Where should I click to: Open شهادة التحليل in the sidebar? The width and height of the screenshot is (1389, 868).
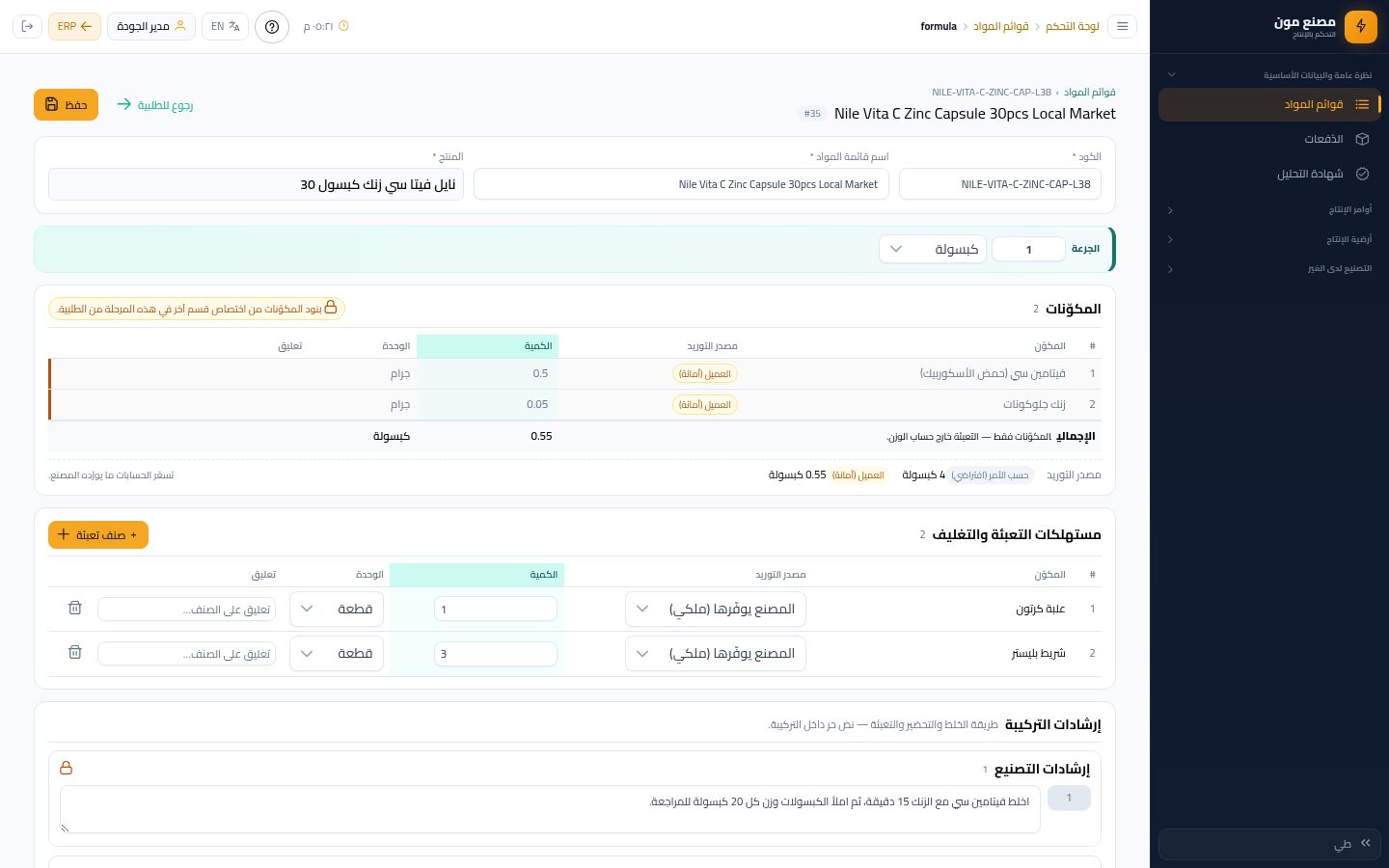[x=1270, y=174]
